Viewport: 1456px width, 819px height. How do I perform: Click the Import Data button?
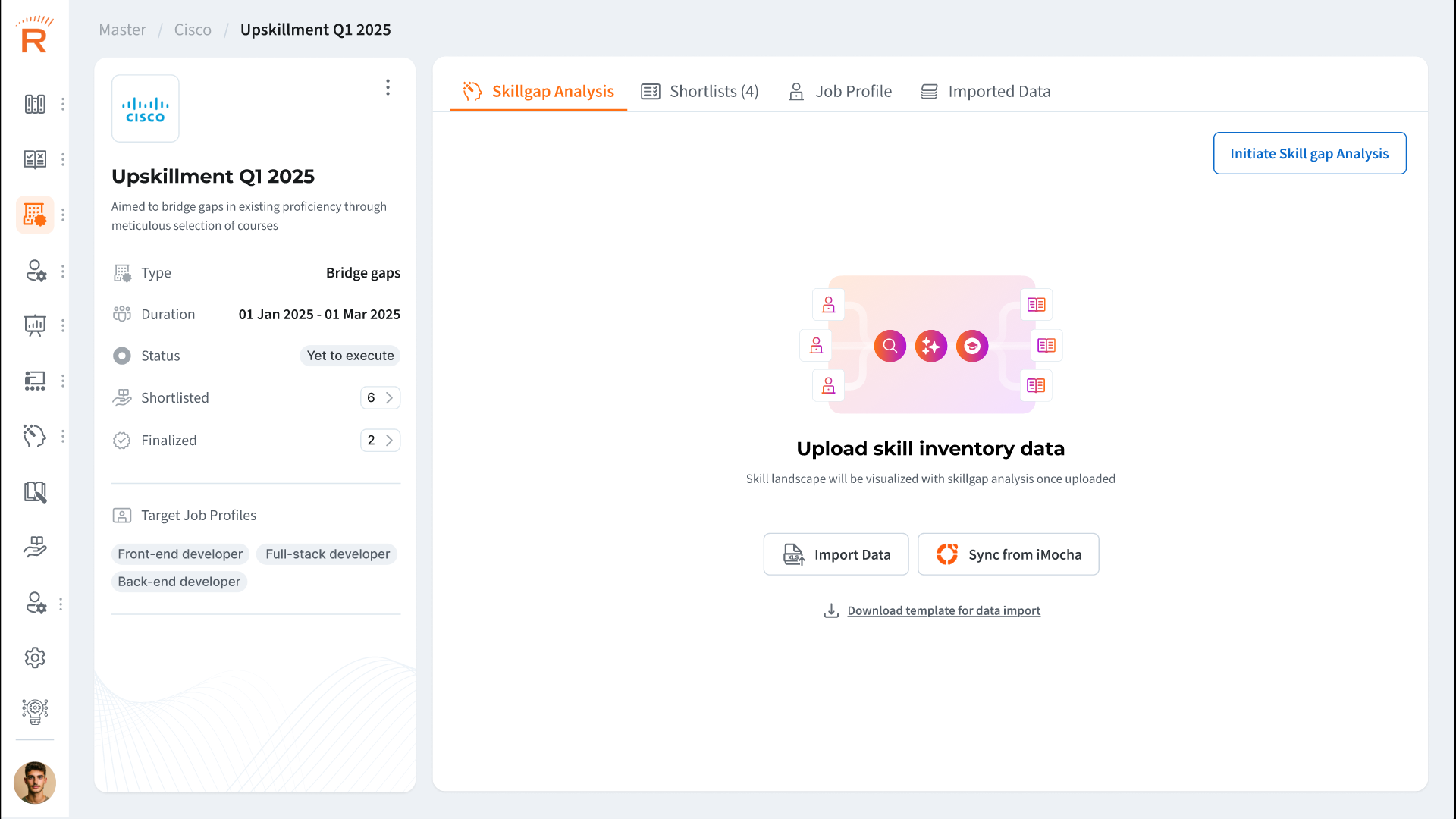coord(836,554)
